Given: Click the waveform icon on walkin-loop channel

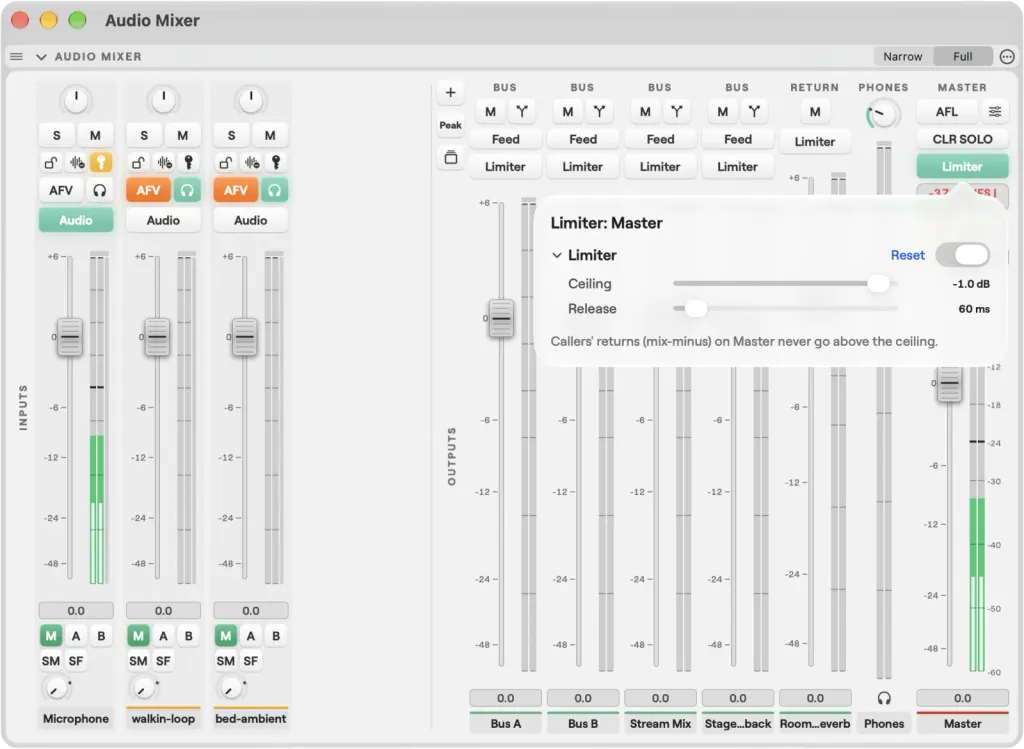Looking at the screenshot, I should click(165, 162).
